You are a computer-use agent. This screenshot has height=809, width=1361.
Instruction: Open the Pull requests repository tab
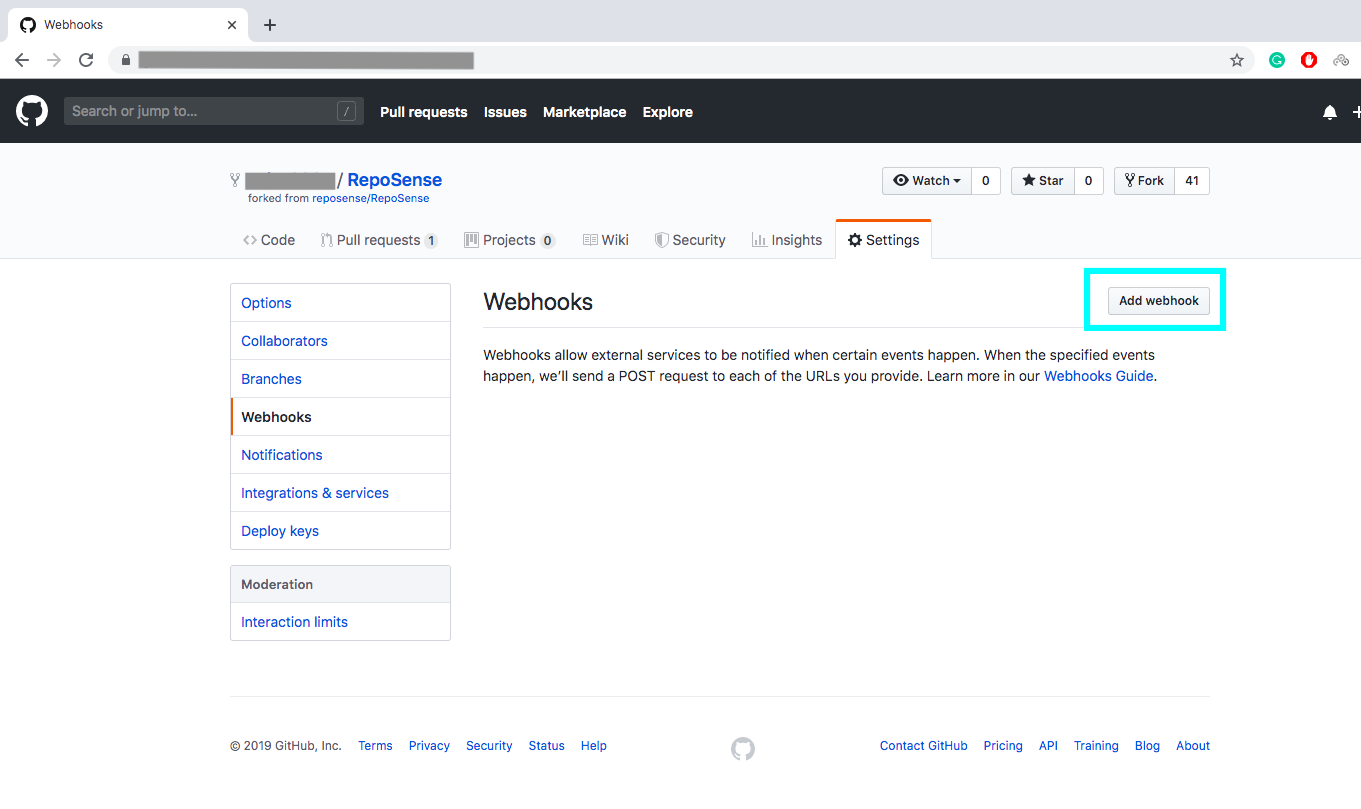click(x=378, y=240)
